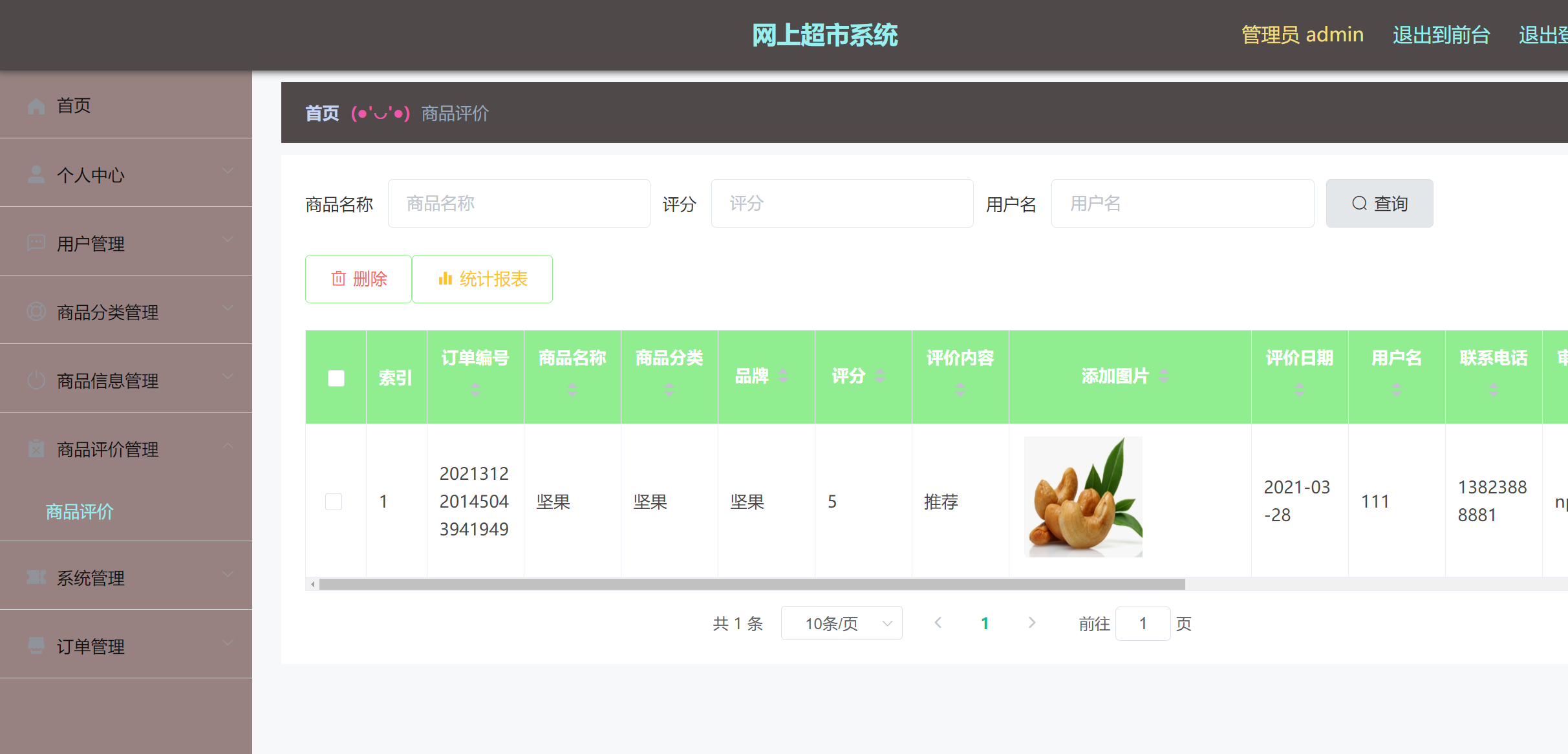Click the trash icon on 删除 button

pos(338,279)
